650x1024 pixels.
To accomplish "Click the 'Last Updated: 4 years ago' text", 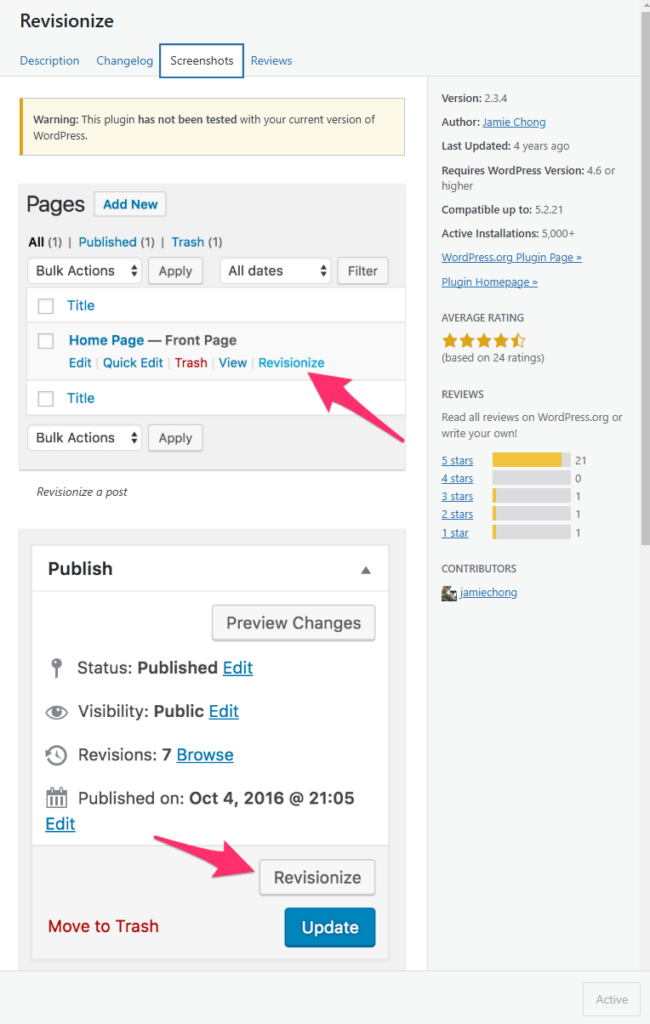I will click(505, 146).
